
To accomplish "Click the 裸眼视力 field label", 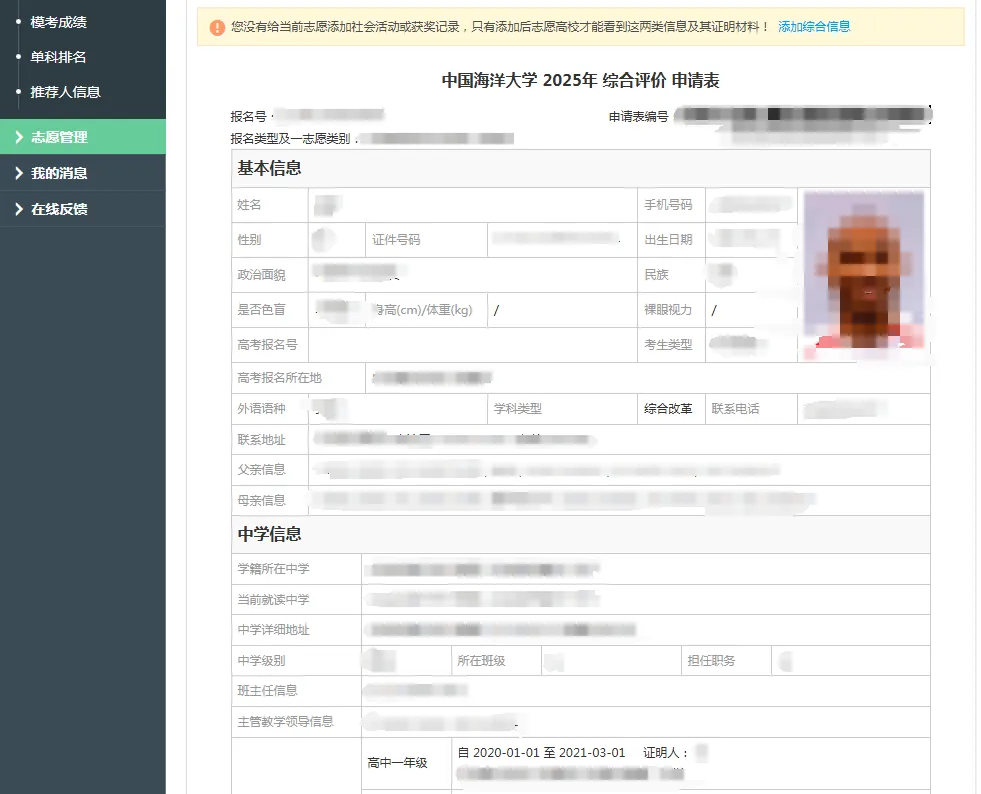I will 668,310.
